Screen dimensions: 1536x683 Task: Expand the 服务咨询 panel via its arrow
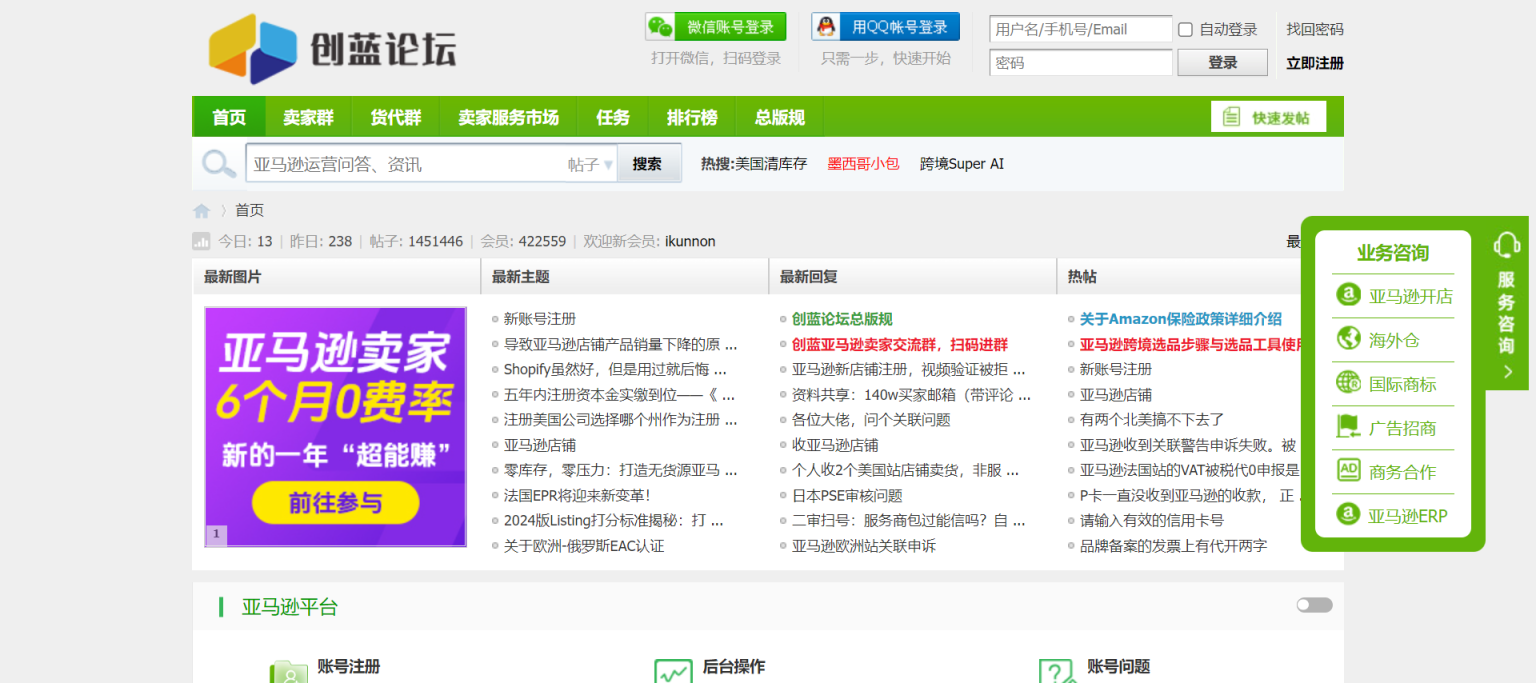tap(1507, 371)
